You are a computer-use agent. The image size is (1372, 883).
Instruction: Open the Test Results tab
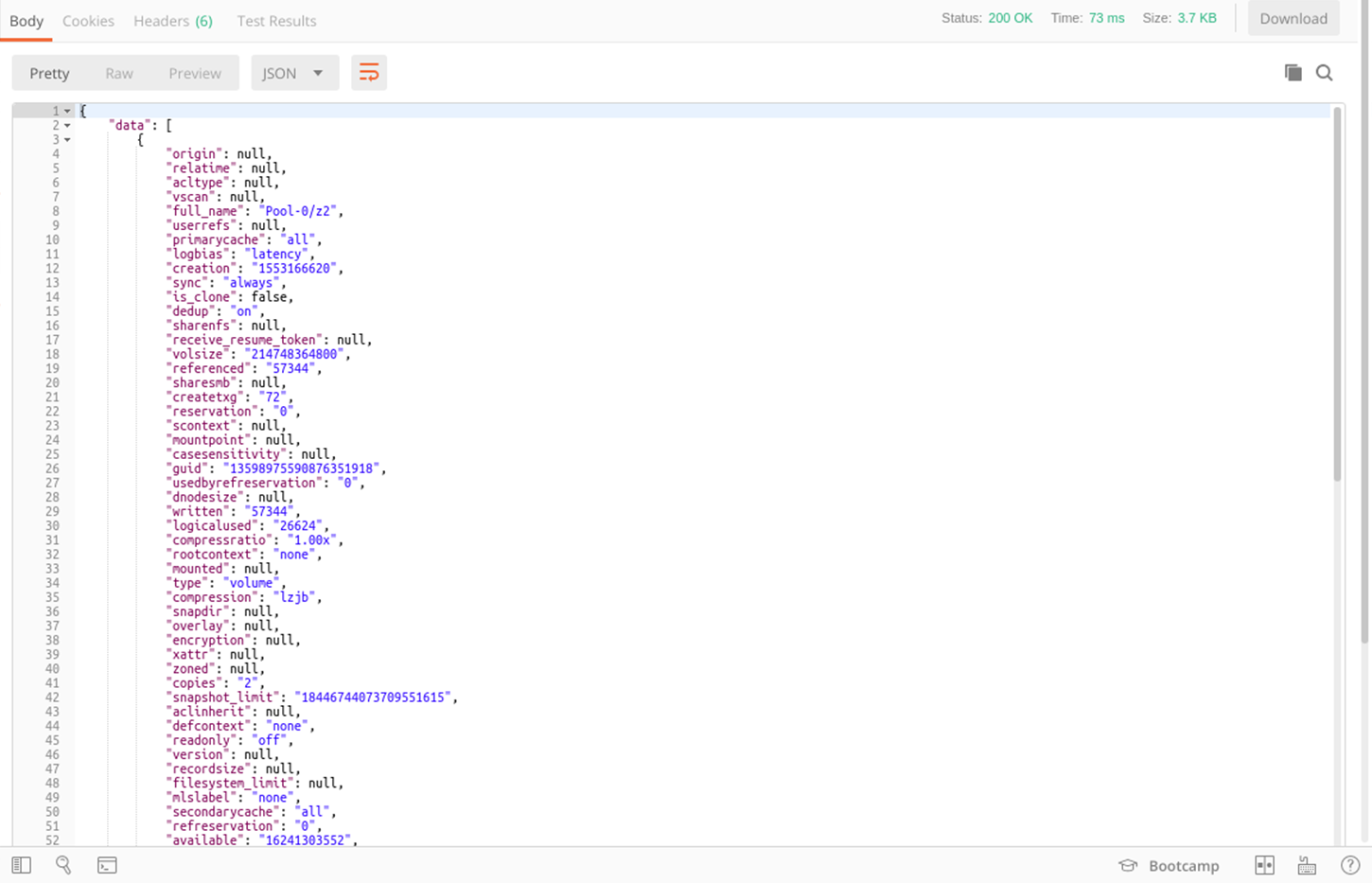point(276,21)
